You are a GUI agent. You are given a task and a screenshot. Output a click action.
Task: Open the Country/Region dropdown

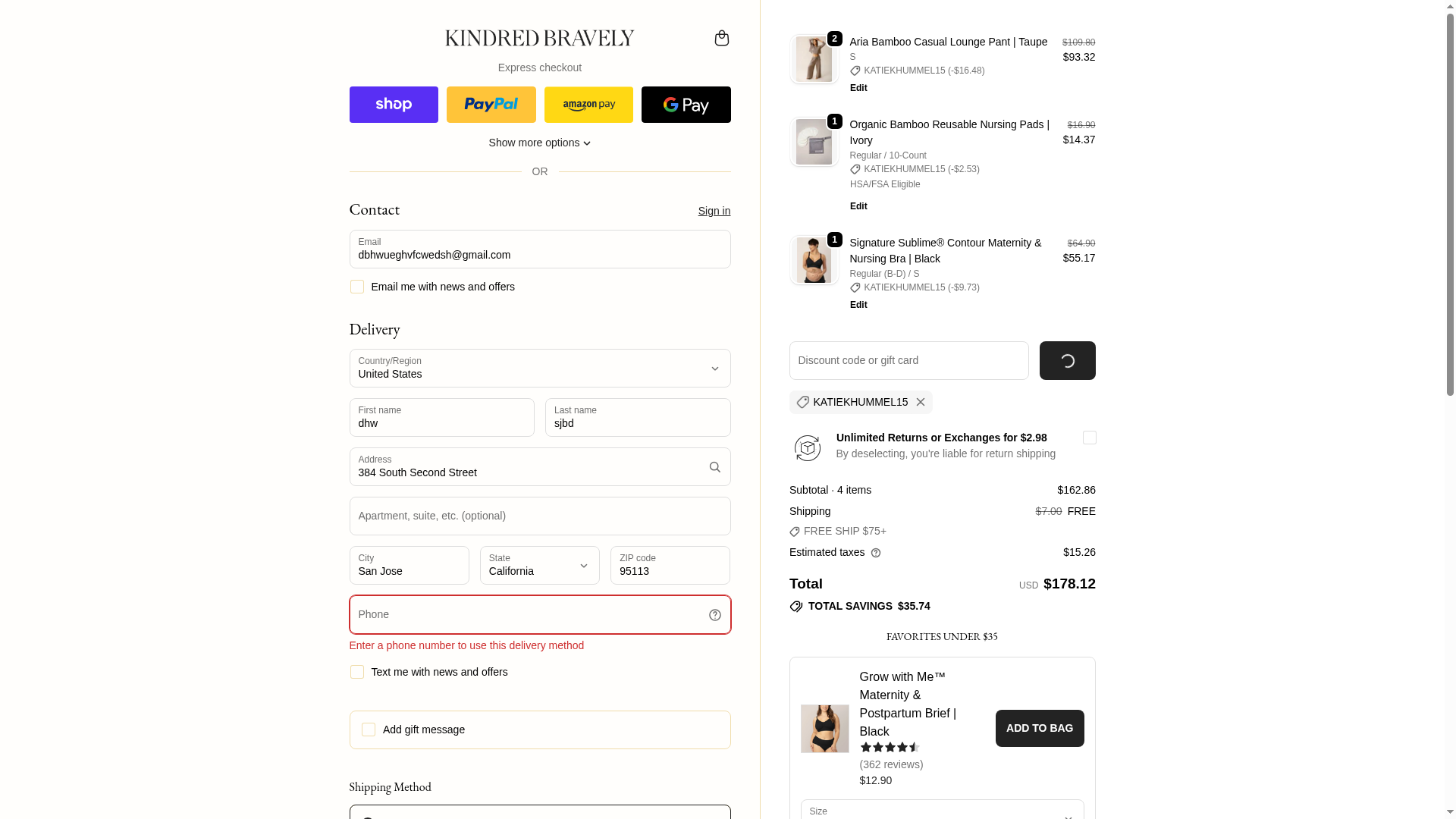(x=539, y=369)
